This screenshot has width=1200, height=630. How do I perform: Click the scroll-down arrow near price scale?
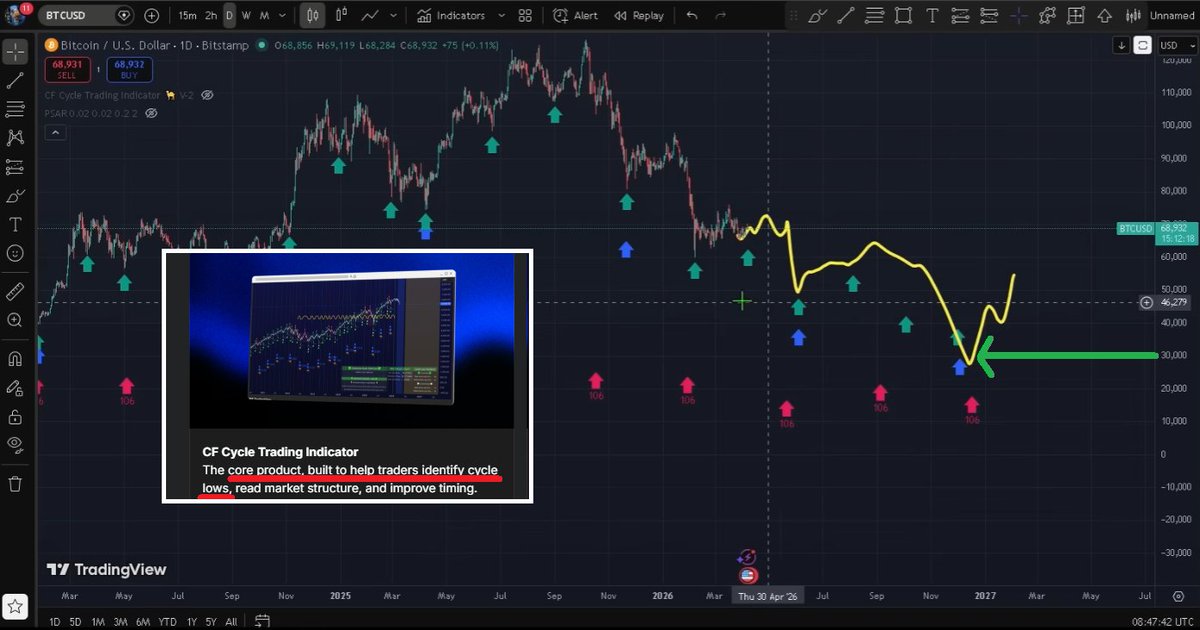pyautogui.click(x=1121, y=45)
